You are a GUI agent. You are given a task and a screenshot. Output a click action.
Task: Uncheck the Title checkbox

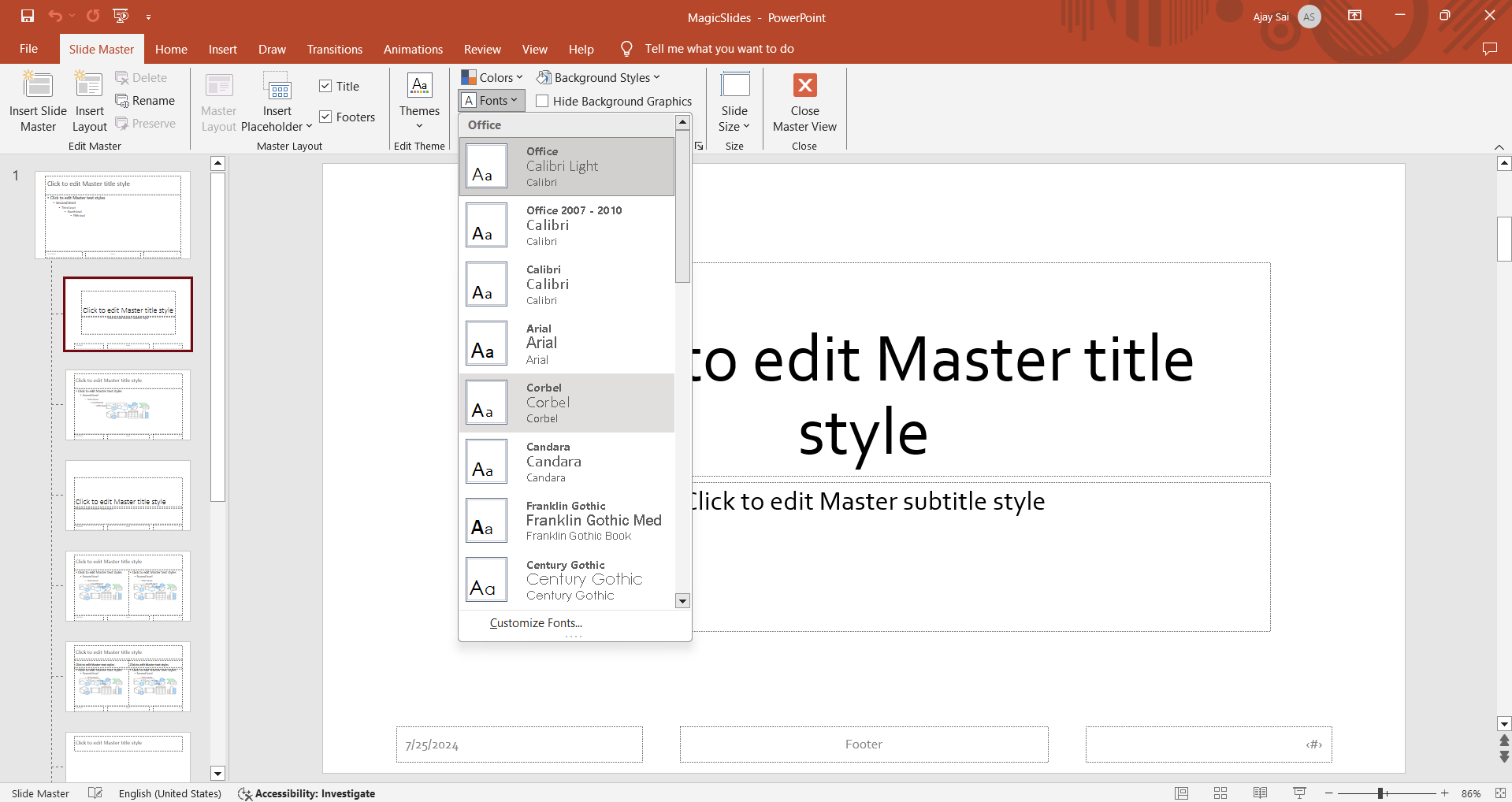tap(325, 87)
